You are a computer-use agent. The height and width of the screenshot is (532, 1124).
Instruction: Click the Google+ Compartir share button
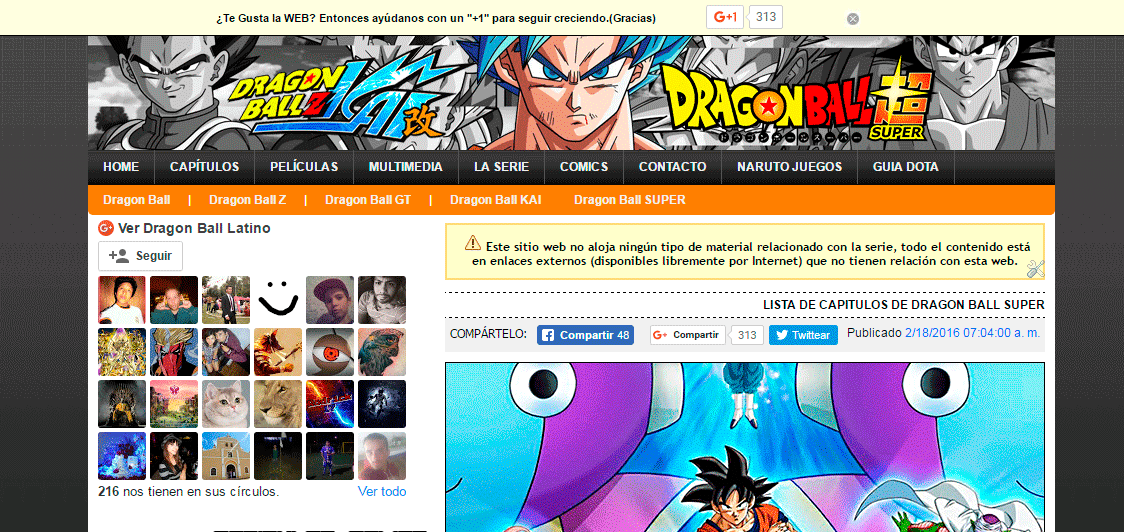(x=687, y=335)
